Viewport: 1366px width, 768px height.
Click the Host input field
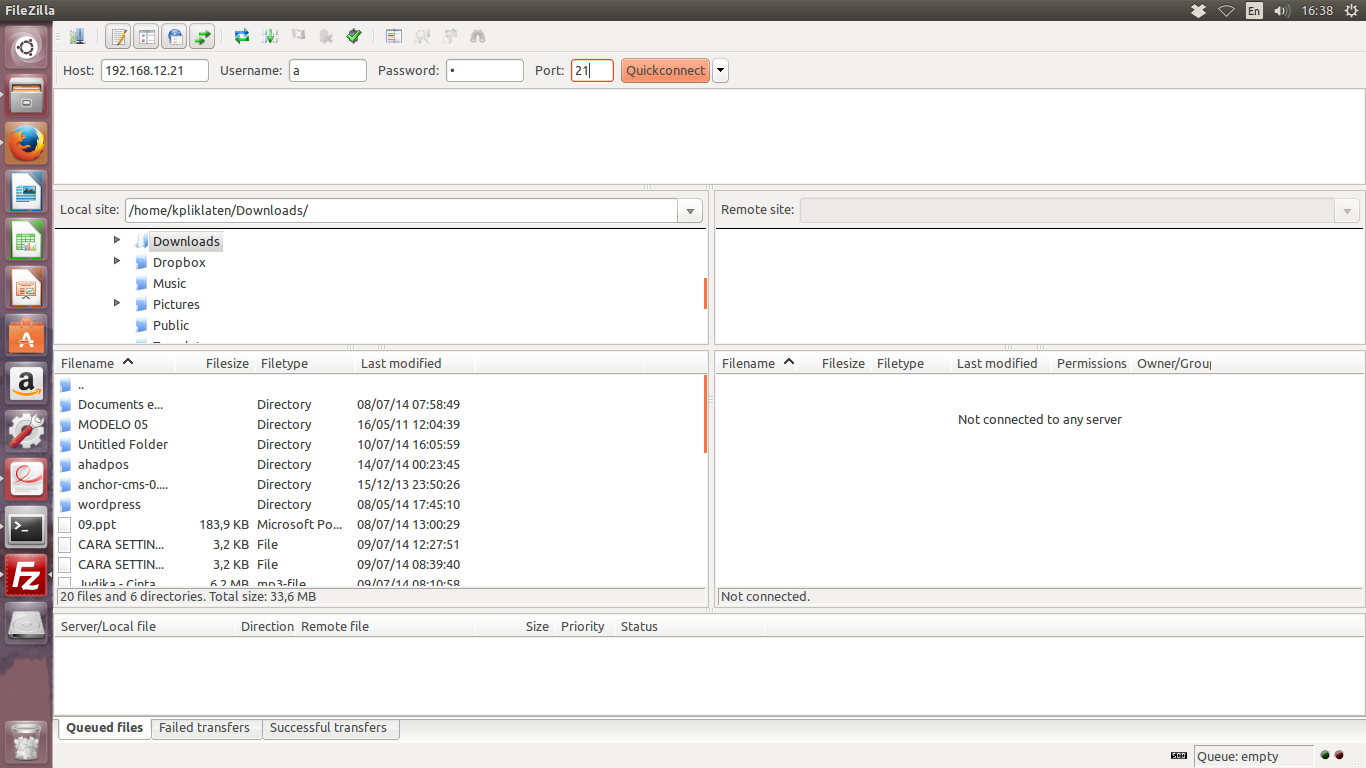pyautogui.click(x=155, y=71)
